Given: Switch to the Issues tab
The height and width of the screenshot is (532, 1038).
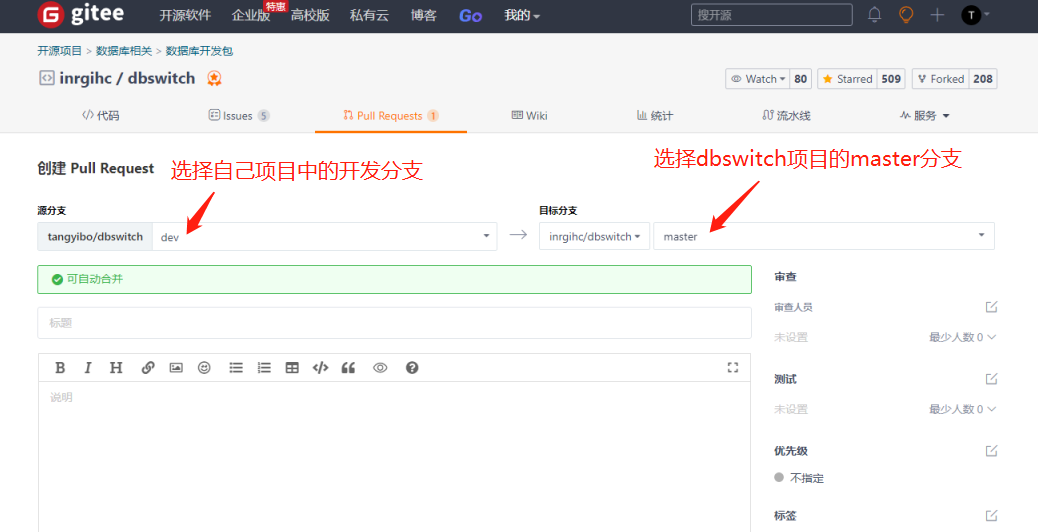Looking at the screenshot, I should (x=238, y=116).
